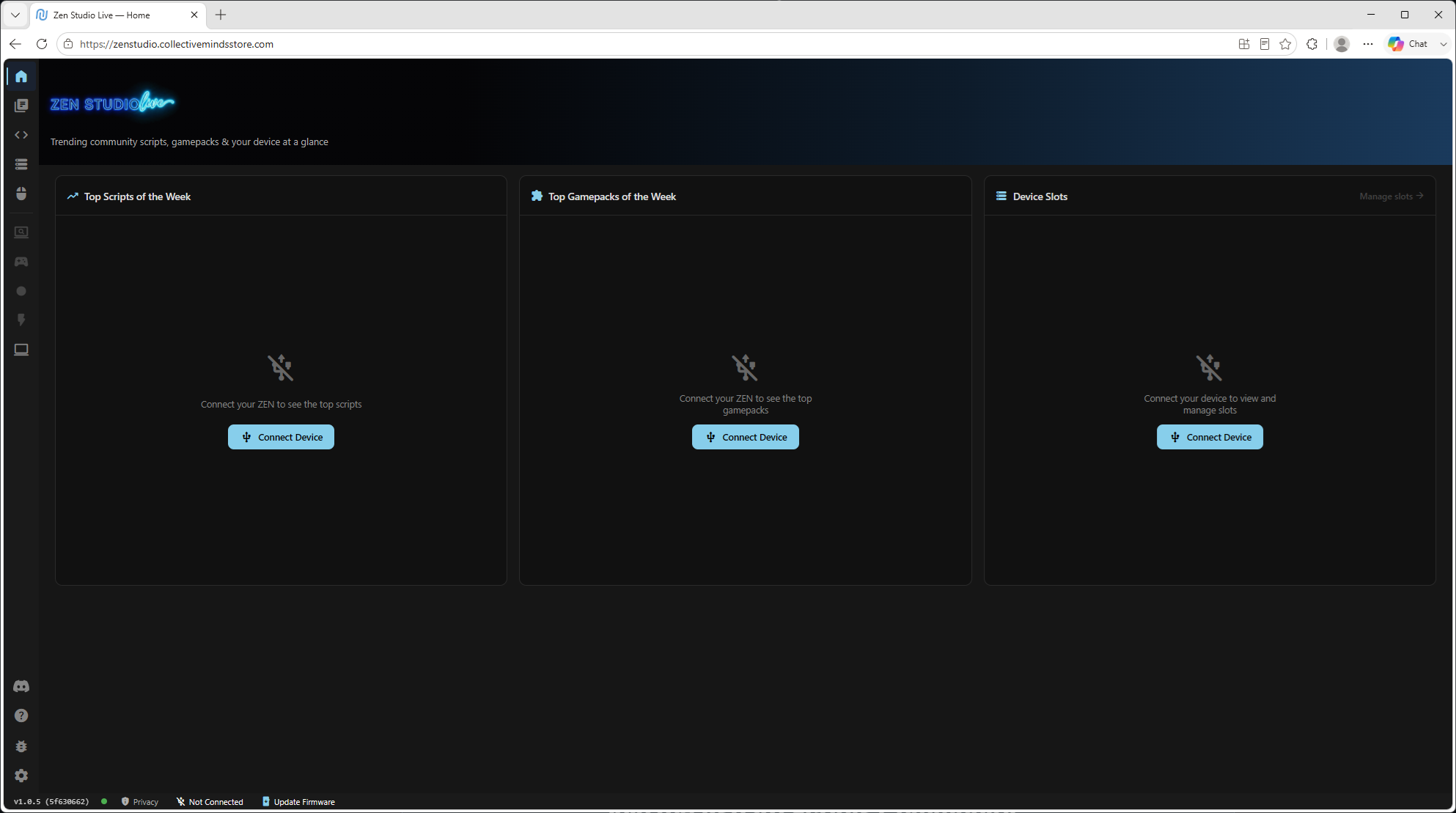Open the code editor brackets icon
Viewport: 1456px width, 813px height.
point(21,135)
